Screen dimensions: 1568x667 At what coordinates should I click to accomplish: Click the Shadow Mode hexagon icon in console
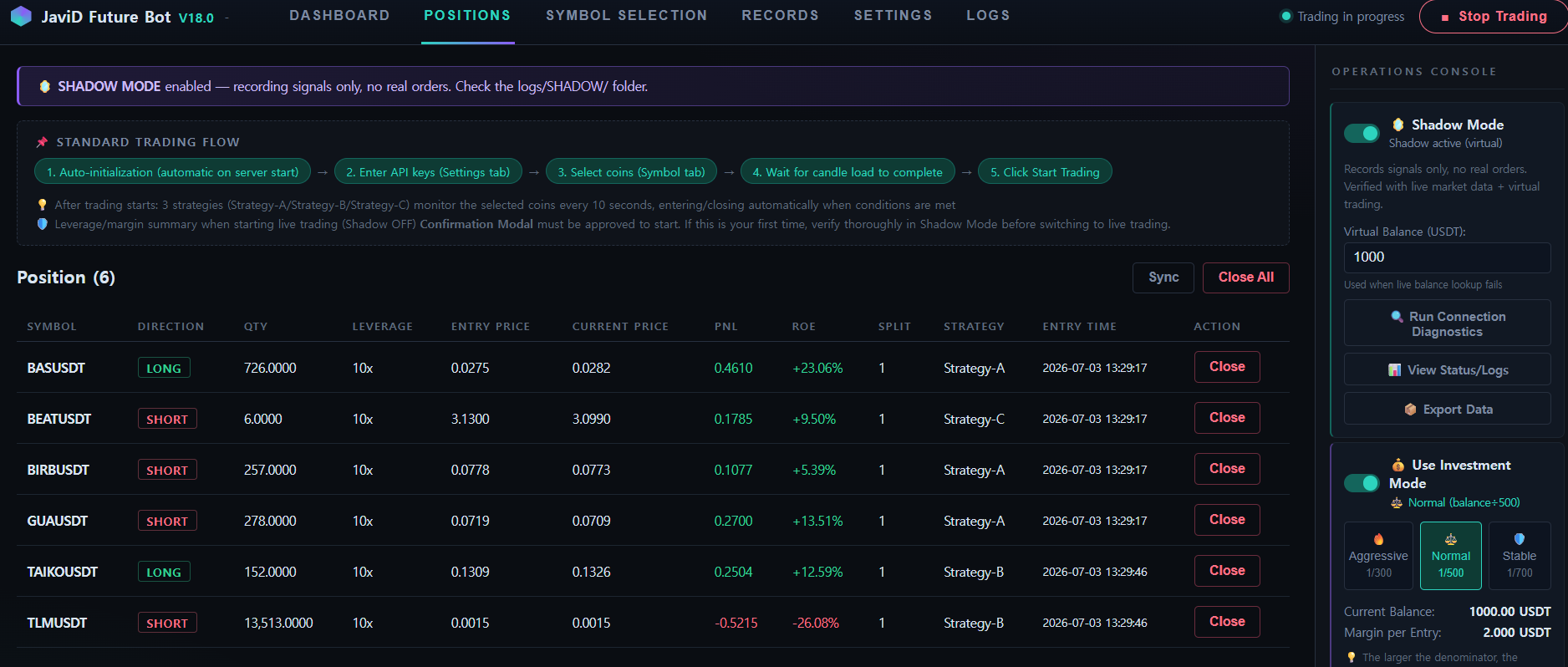pos(1398,125)
